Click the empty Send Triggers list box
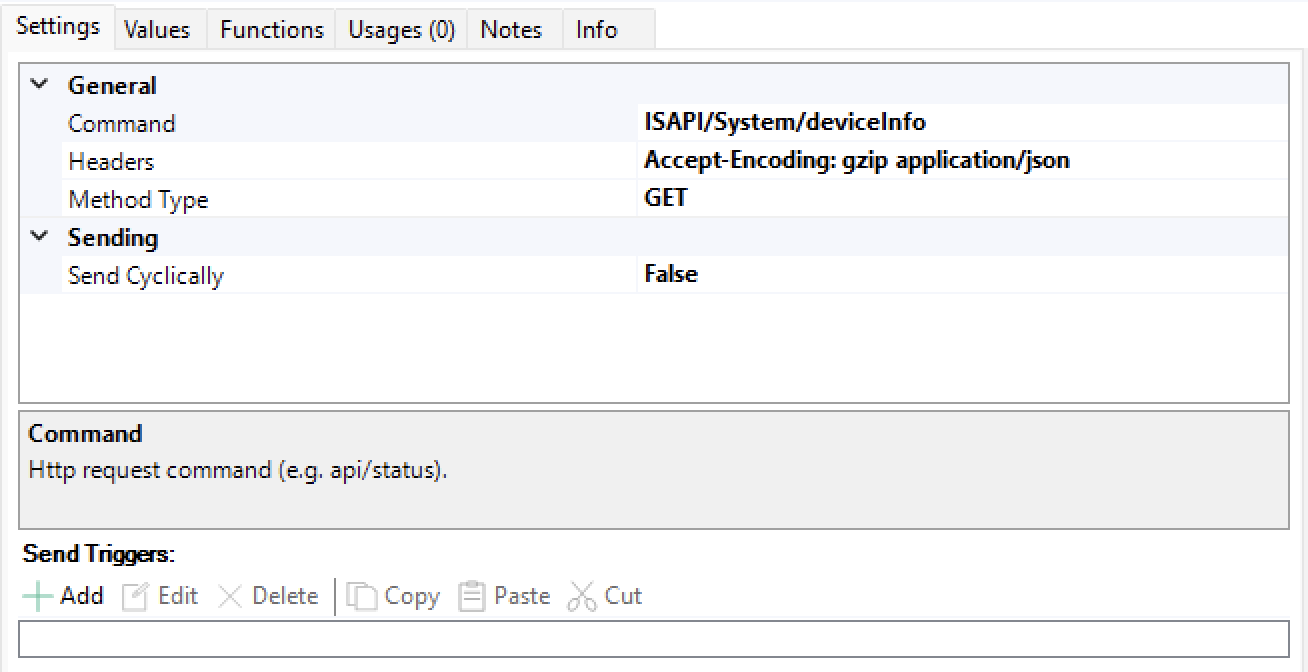 654,639
